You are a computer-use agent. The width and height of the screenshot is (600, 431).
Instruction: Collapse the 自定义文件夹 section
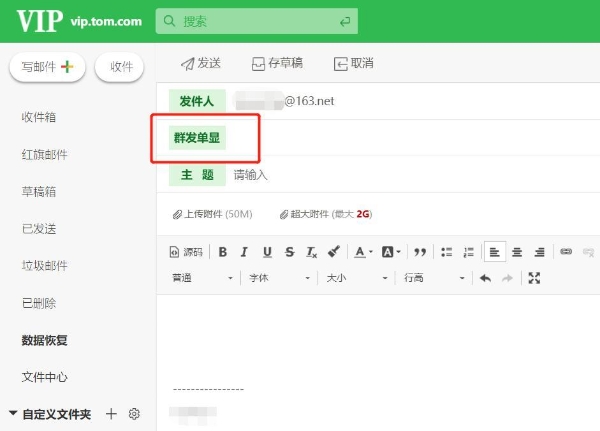pos(13,413)
